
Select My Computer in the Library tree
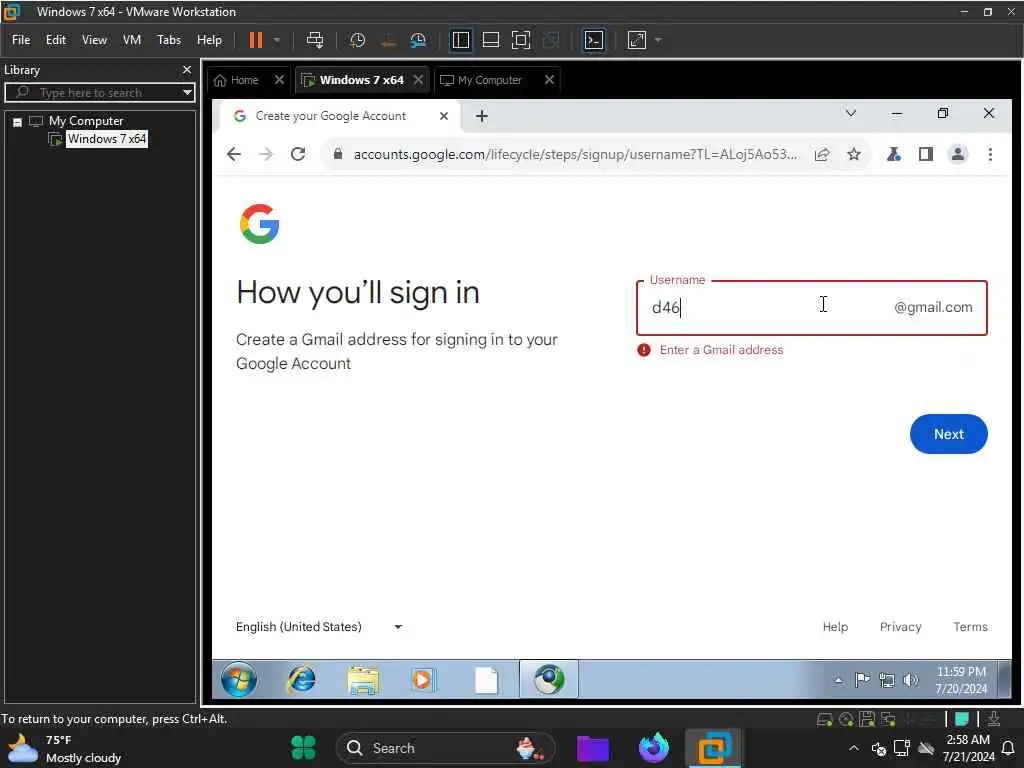click(x=86, y=121)
